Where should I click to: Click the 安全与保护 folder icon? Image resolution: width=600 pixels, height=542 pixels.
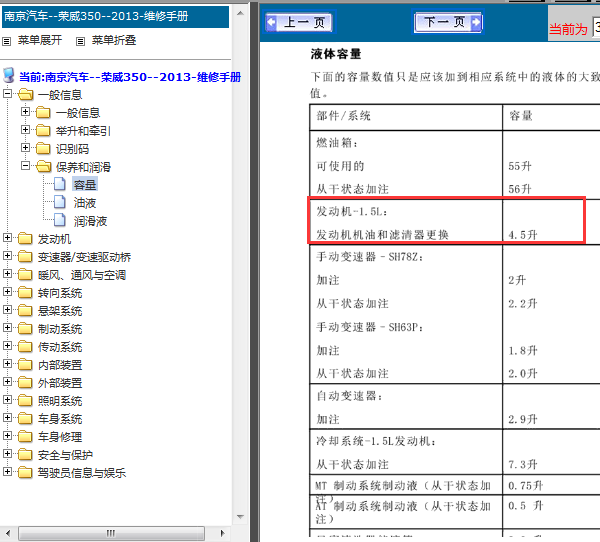click(25, 454)
